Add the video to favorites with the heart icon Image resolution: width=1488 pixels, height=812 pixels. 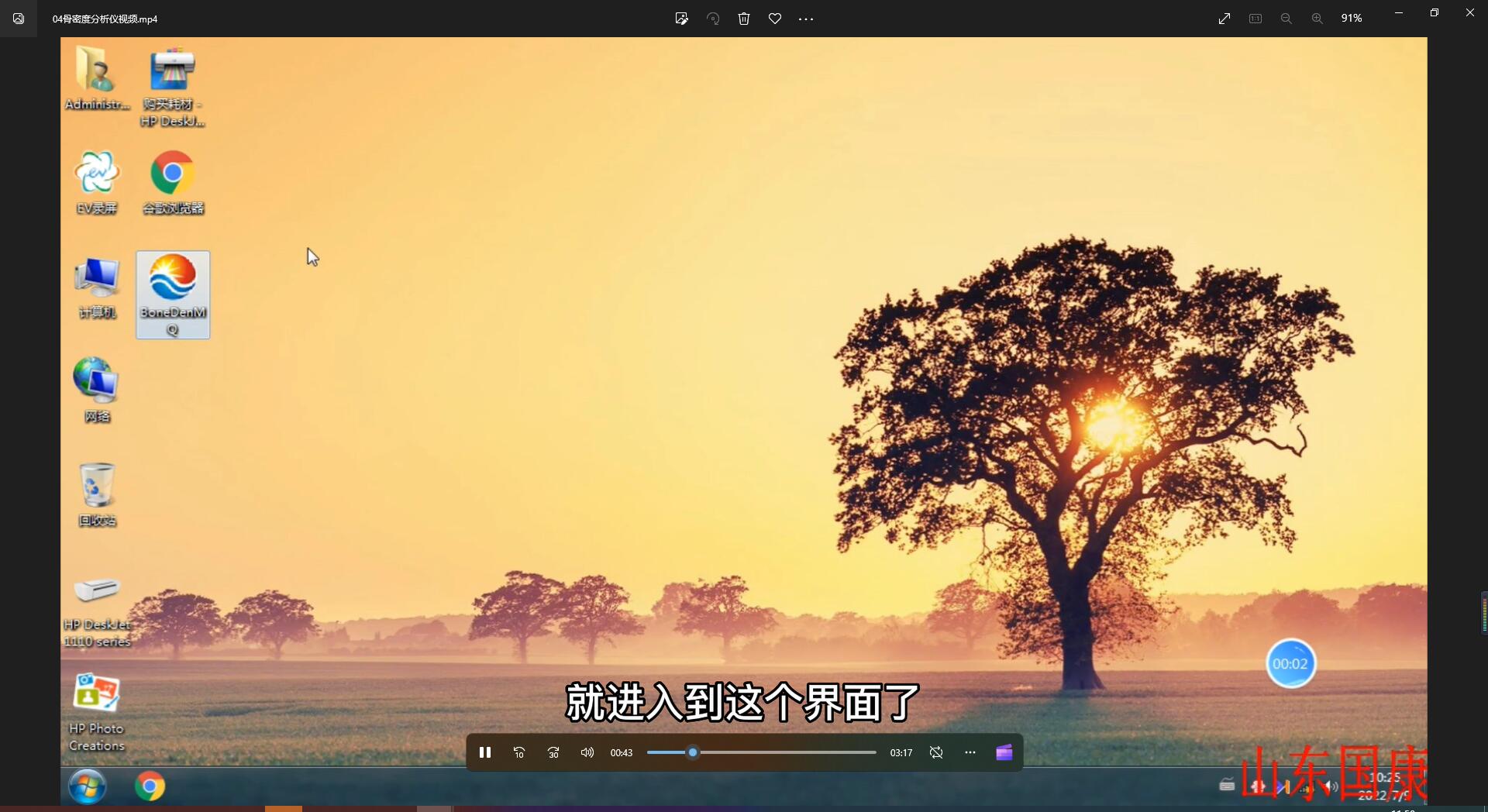775,19
